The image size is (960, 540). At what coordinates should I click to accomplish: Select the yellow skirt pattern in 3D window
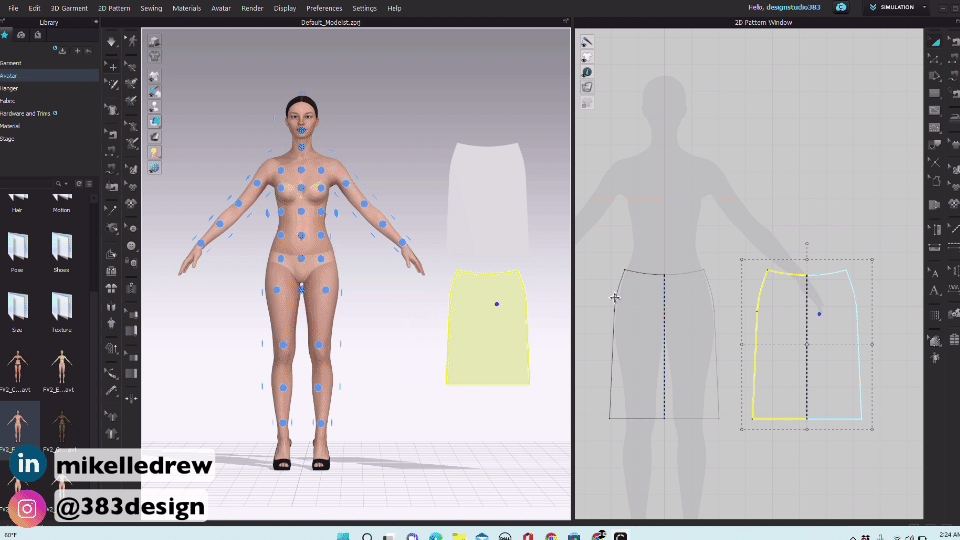(487, 328)
